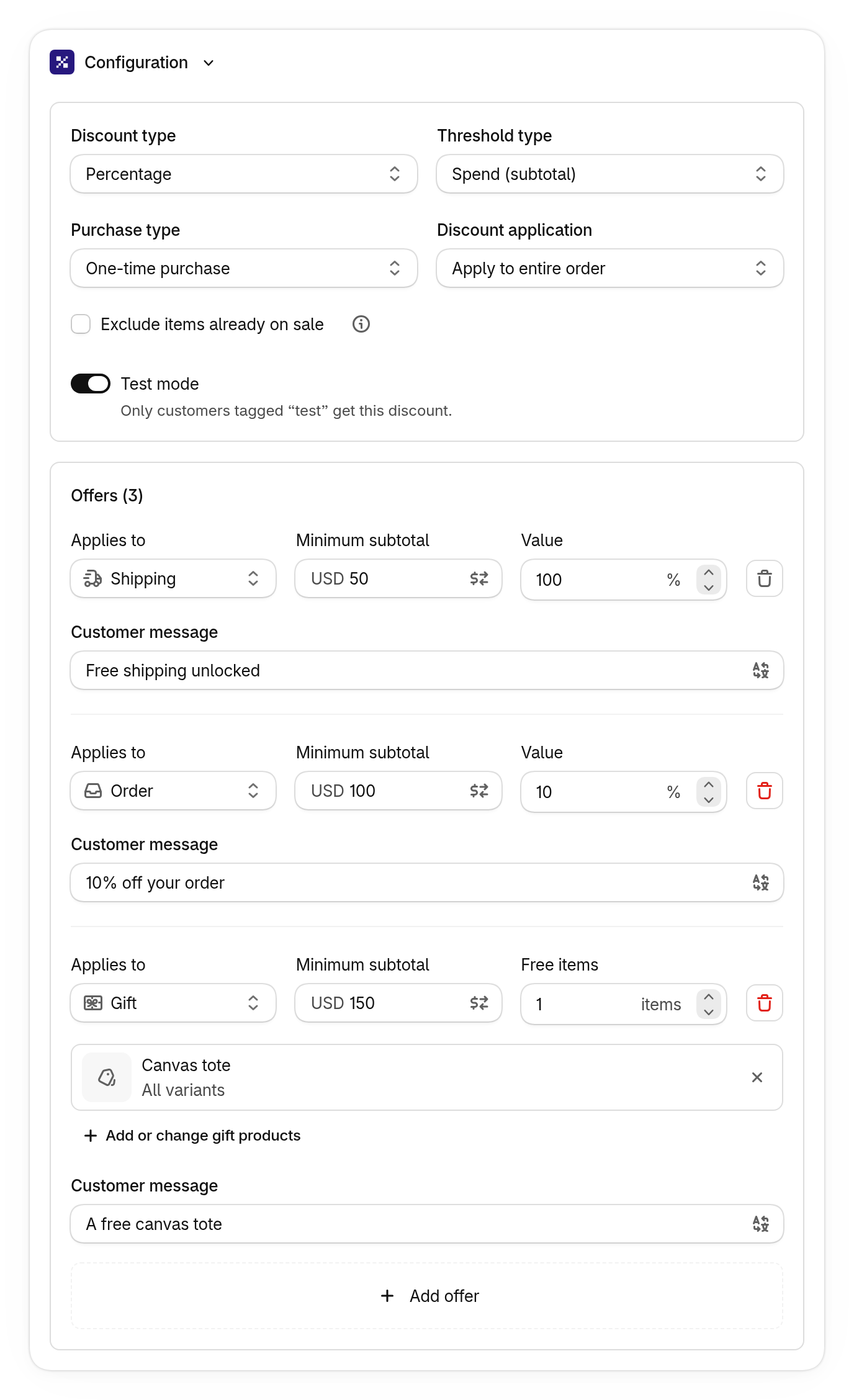
Task: Delete the Shipping offer with trash icon
Action: [x=765, y=578]
